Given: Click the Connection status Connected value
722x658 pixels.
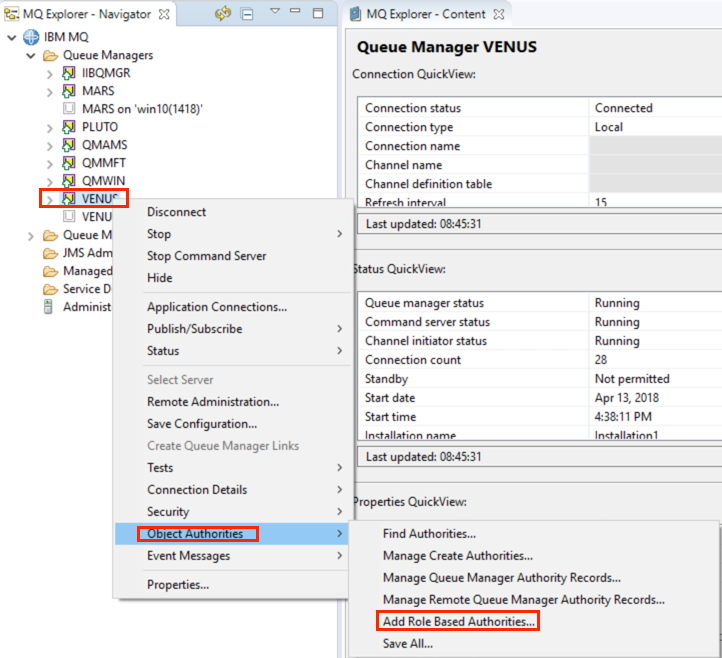Looking at the screenshot, I should (x=623, y=108).
